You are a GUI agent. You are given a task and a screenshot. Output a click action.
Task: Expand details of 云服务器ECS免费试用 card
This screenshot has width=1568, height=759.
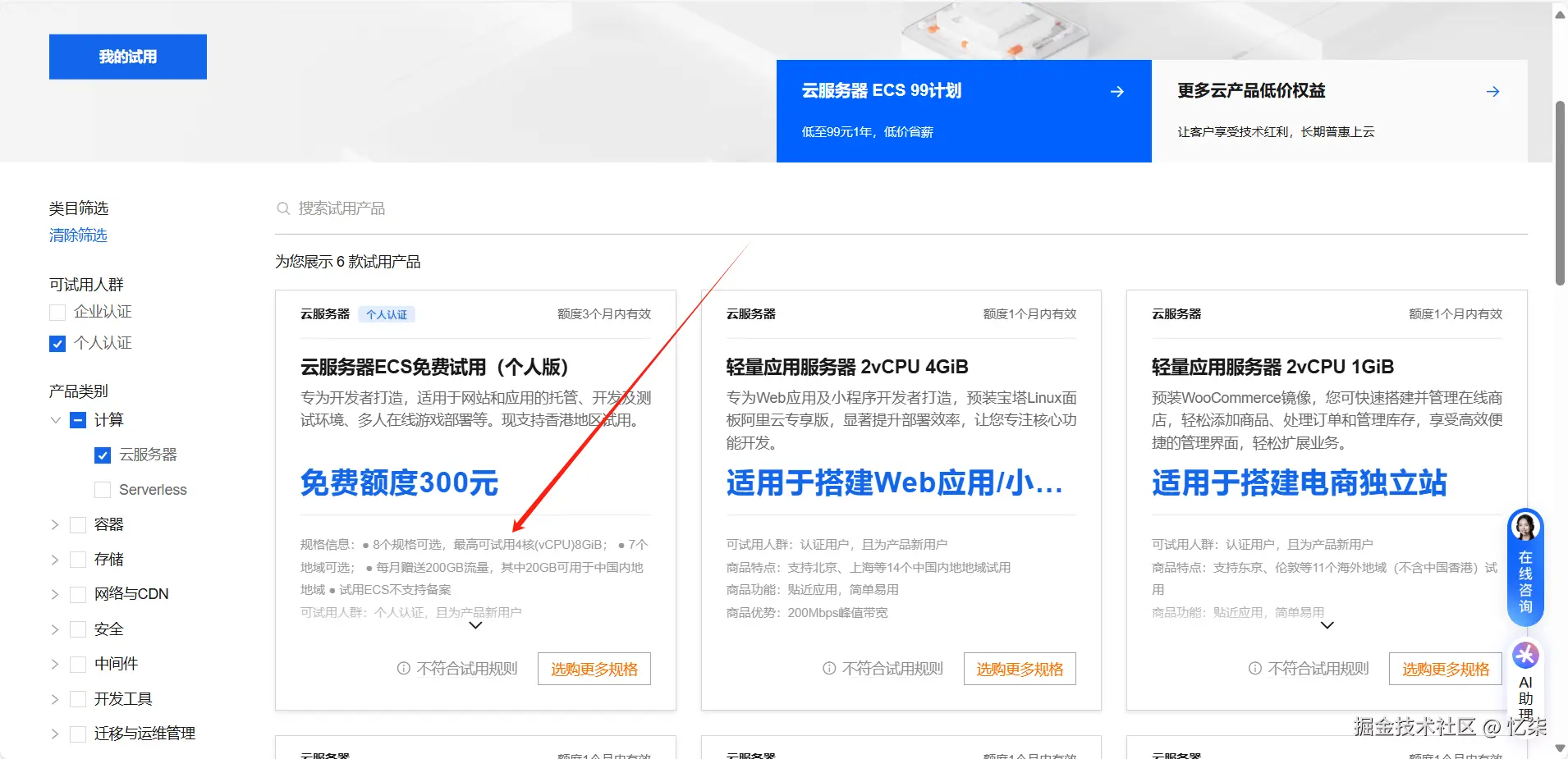[475, 625]
